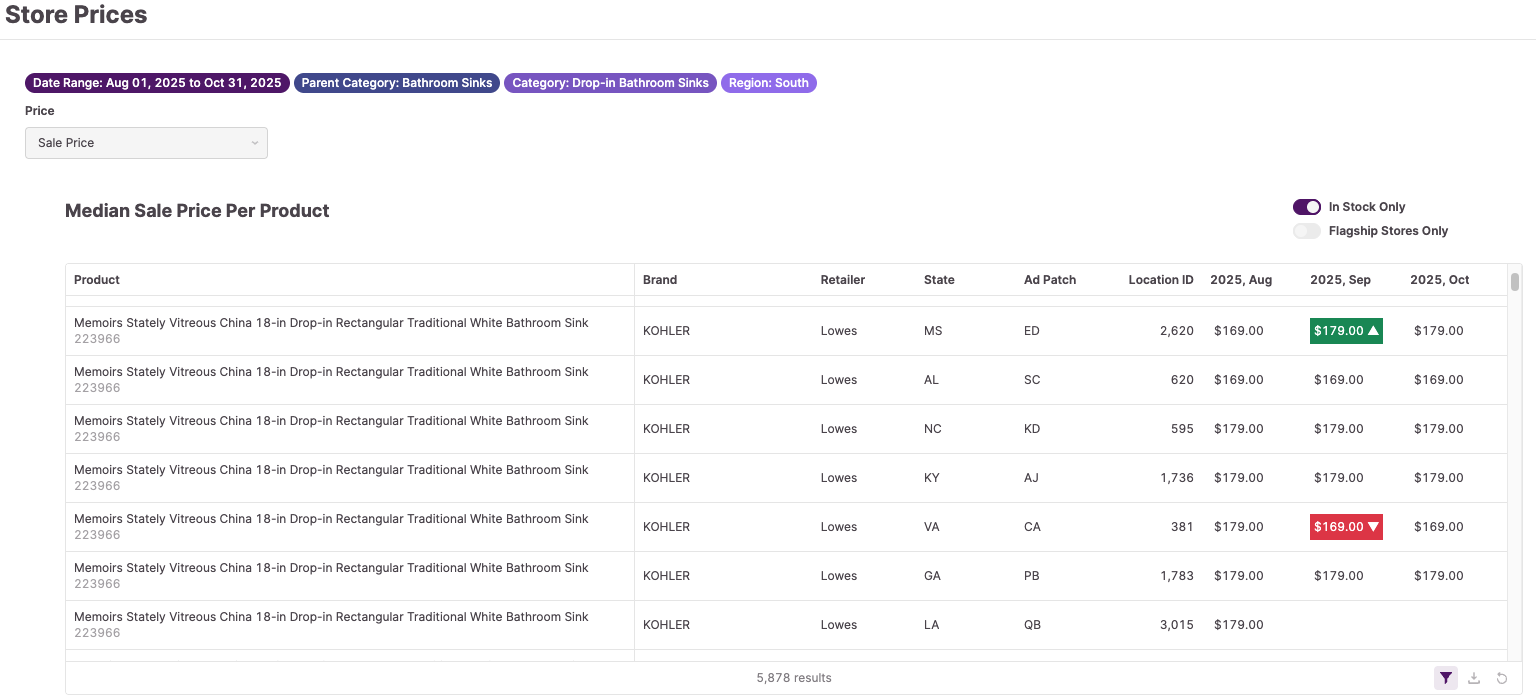Click the table filter funnel icon
The image size is (1536, 700).
click(x=1446, y=678)
